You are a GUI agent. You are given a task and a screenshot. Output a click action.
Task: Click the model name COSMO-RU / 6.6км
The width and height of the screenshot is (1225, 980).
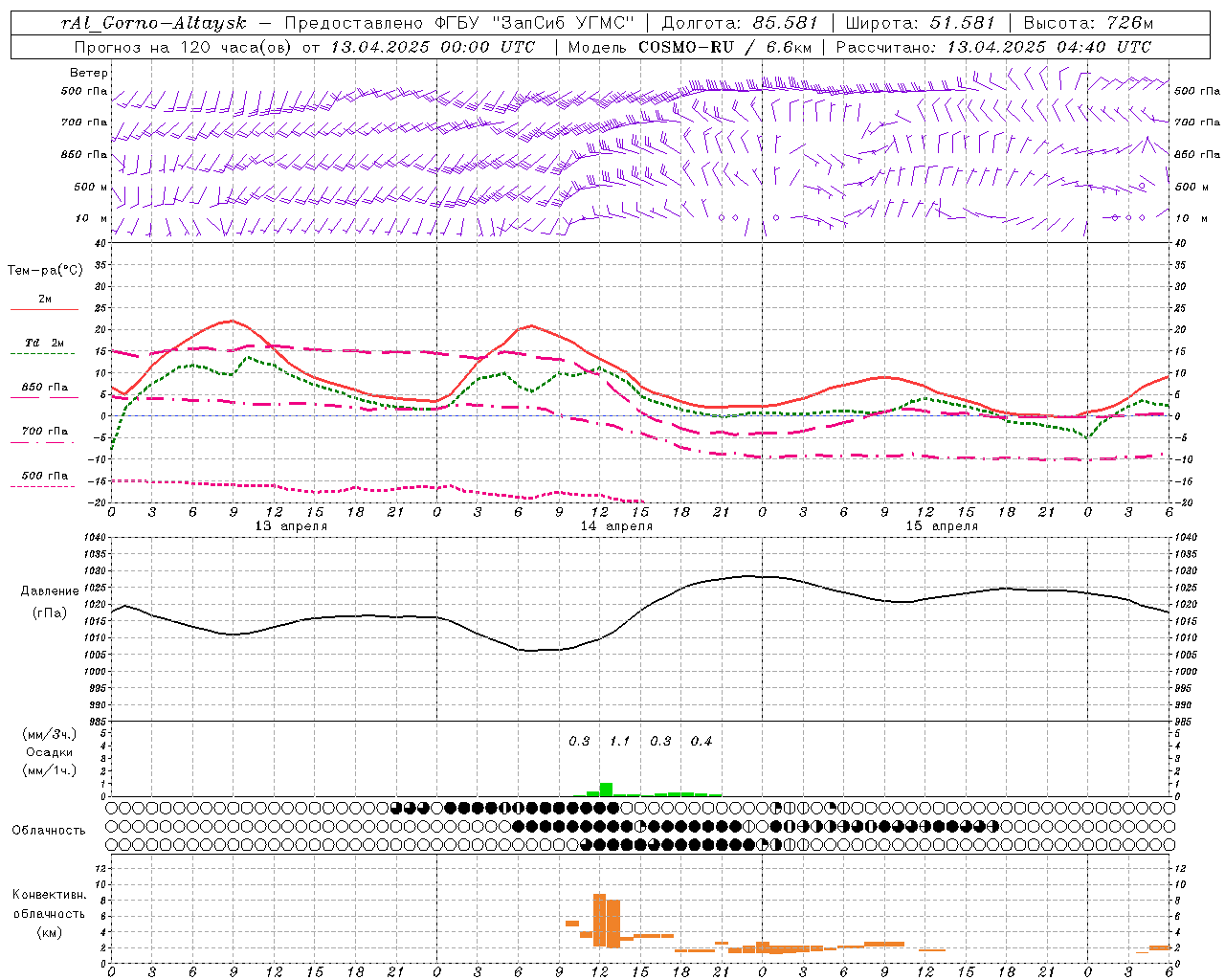724,47
